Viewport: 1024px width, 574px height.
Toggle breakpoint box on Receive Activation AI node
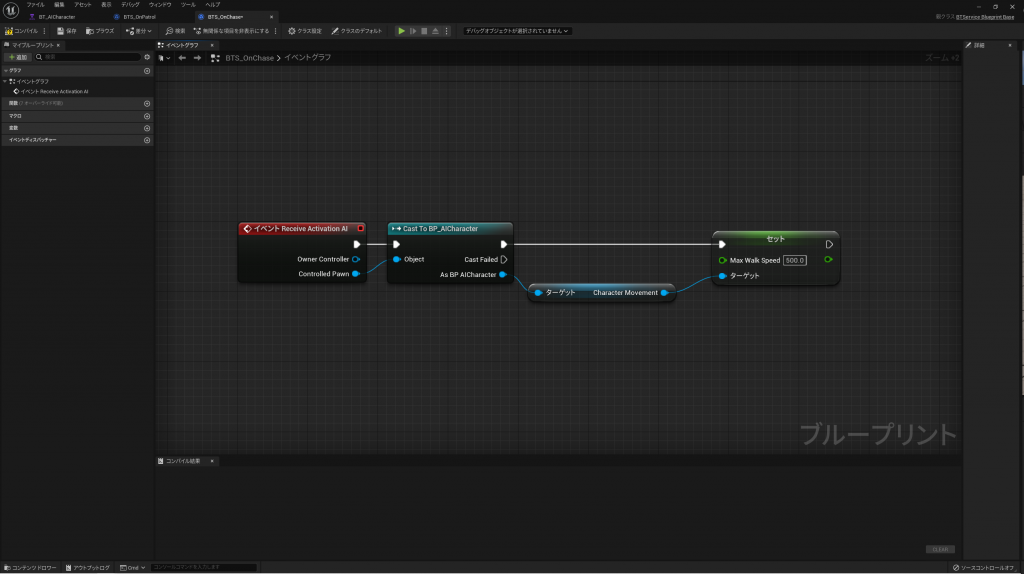click(360, 228)
